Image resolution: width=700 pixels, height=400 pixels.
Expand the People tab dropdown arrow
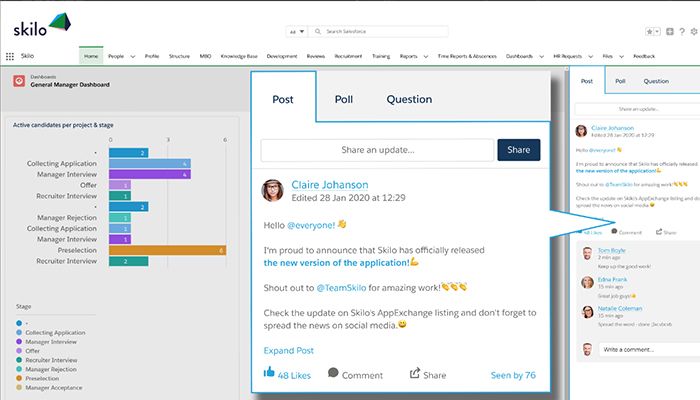click(x=133, y=57)
